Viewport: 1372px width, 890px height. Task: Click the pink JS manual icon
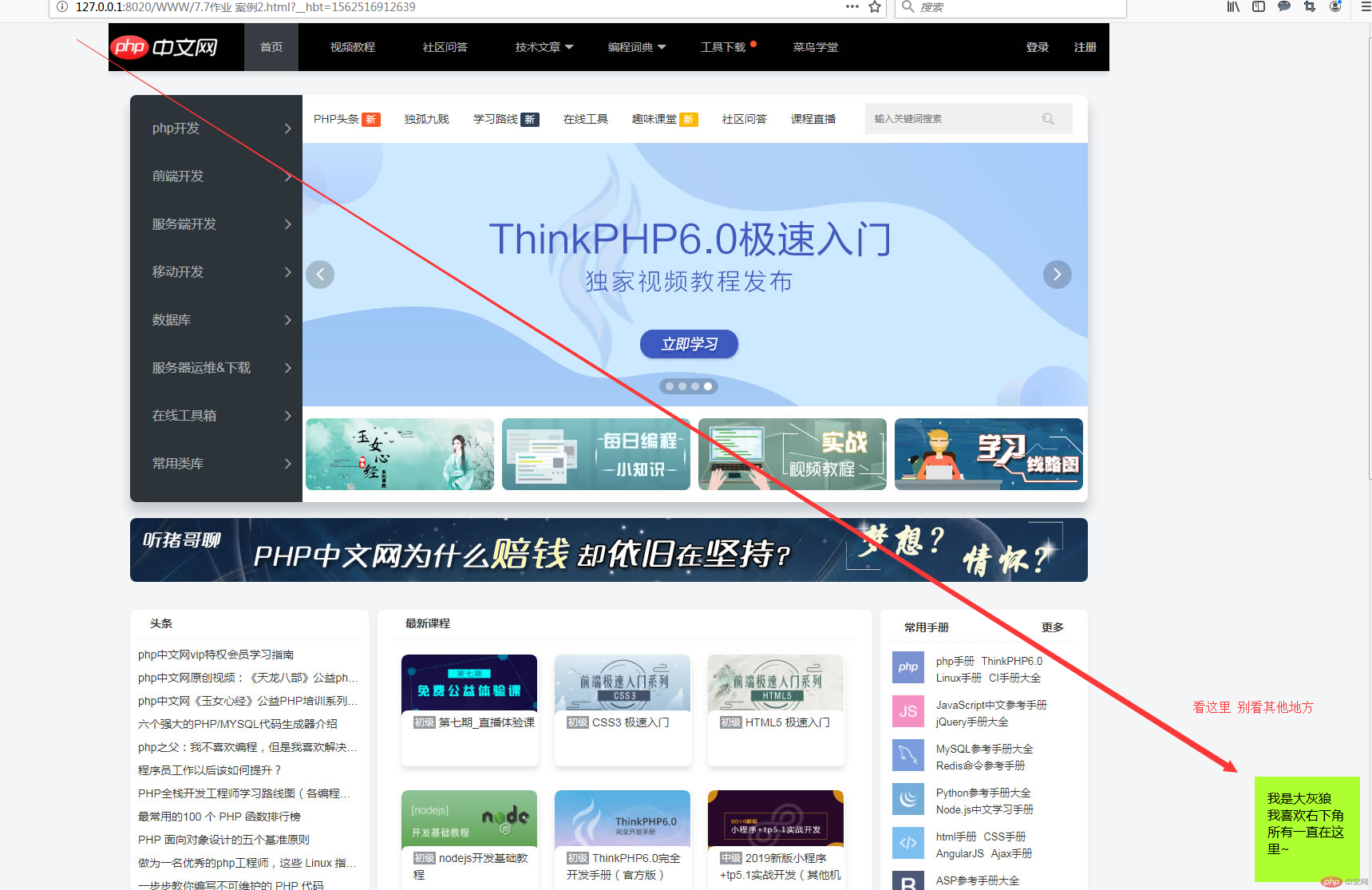point(908,711)
